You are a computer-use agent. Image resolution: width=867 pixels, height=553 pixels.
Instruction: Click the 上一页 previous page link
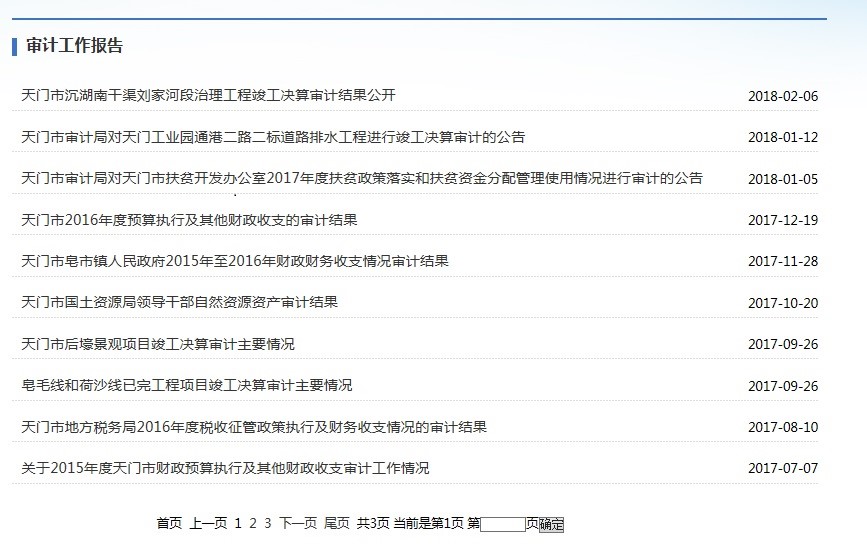click(208, 523)
